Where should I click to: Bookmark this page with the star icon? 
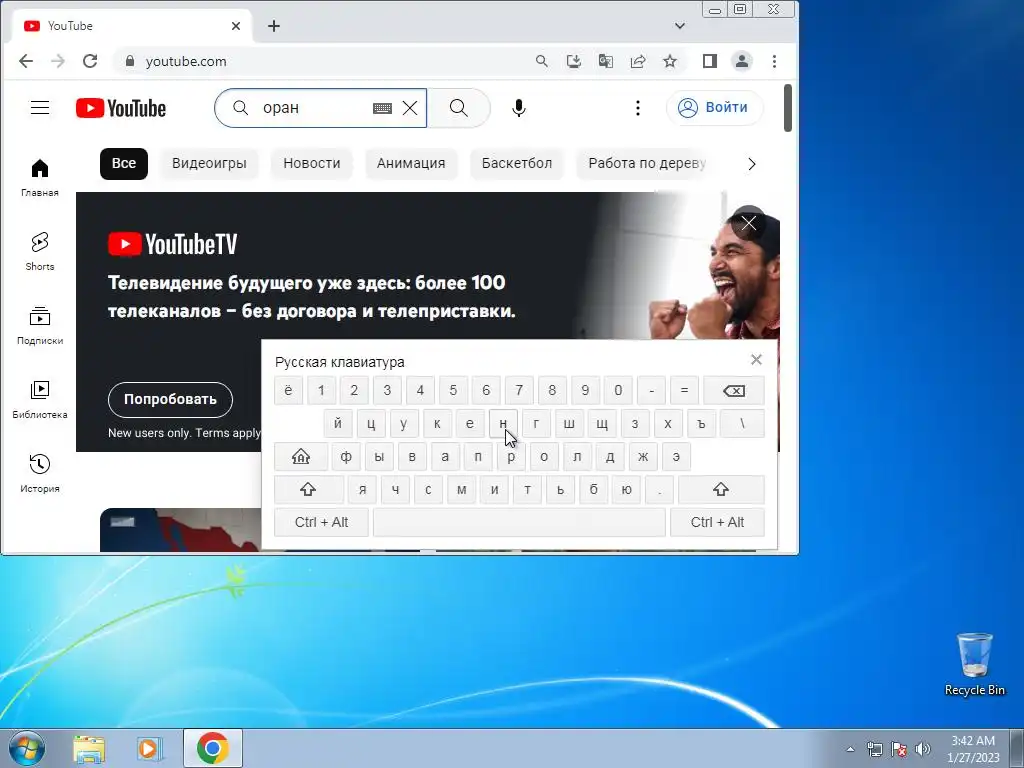tap(669, 61)
